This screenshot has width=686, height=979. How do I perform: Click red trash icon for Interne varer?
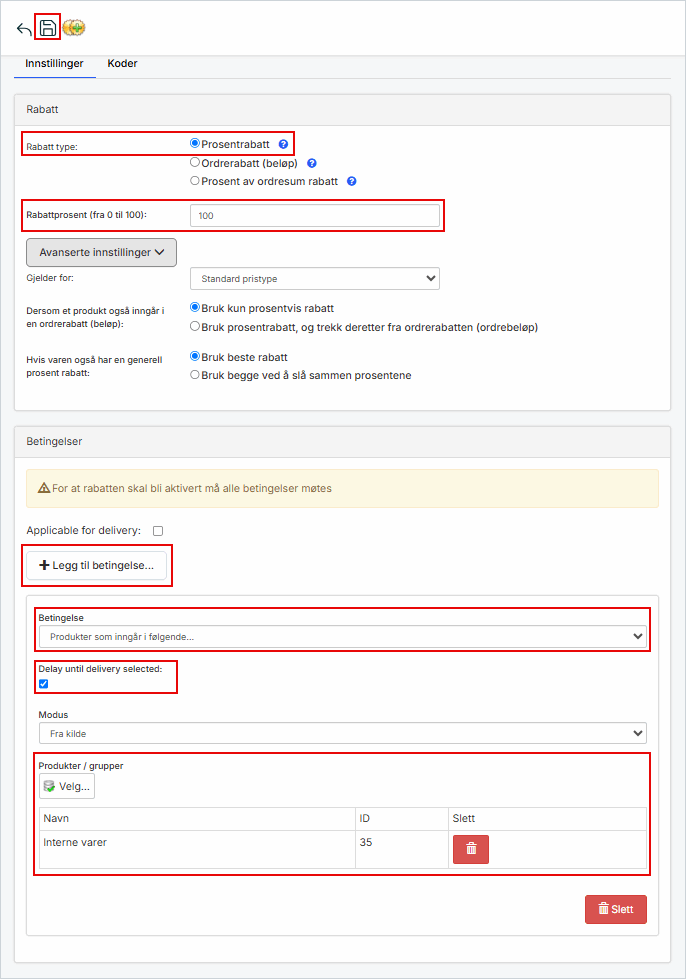(471, 849)
